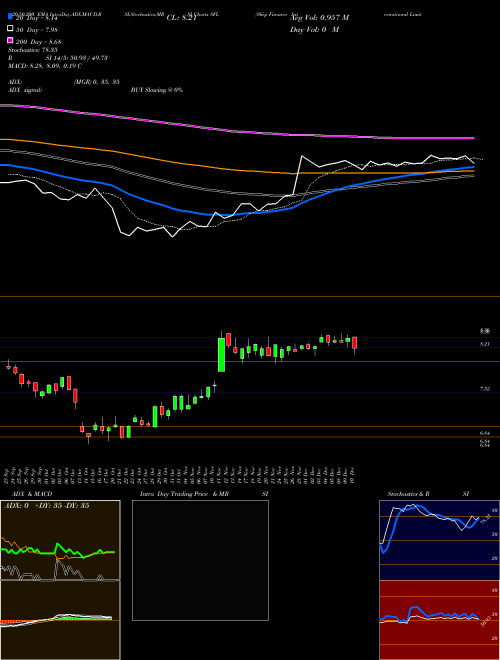Image resolution: width=500 pixels, height=660 pixels.
Task: Click the 'ADX signal:' label
Action: 25,90
